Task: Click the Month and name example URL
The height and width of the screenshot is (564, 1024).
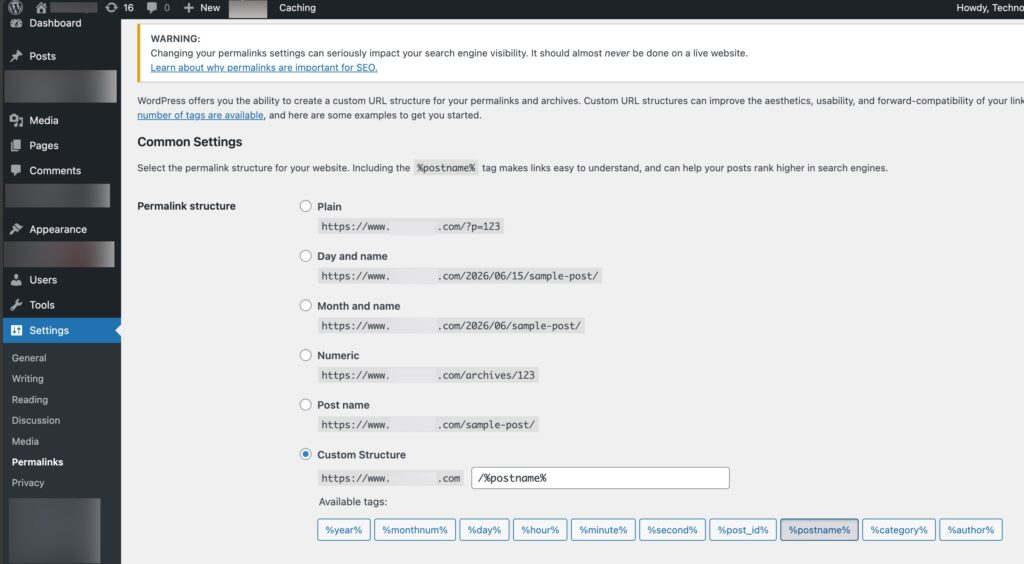Action: click(451, 326)
